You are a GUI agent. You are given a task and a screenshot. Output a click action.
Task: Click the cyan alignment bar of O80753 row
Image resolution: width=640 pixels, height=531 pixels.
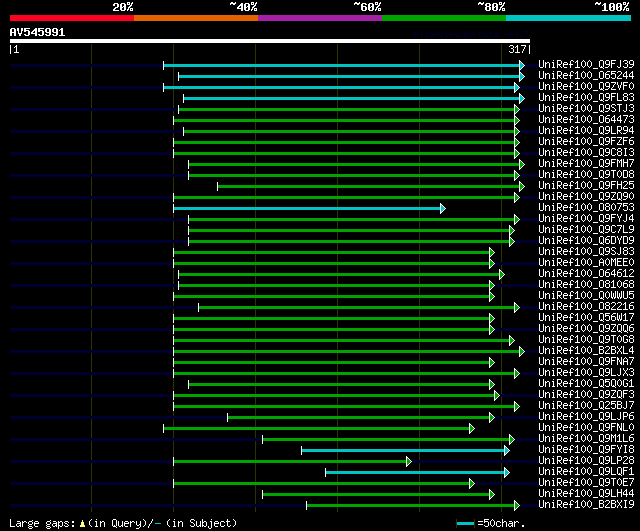[x=309, y=209]
